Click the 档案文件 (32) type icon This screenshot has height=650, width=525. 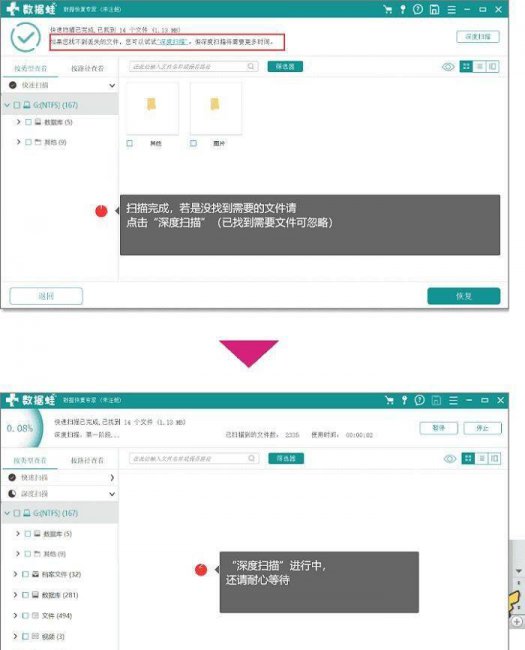click(35, 574)
